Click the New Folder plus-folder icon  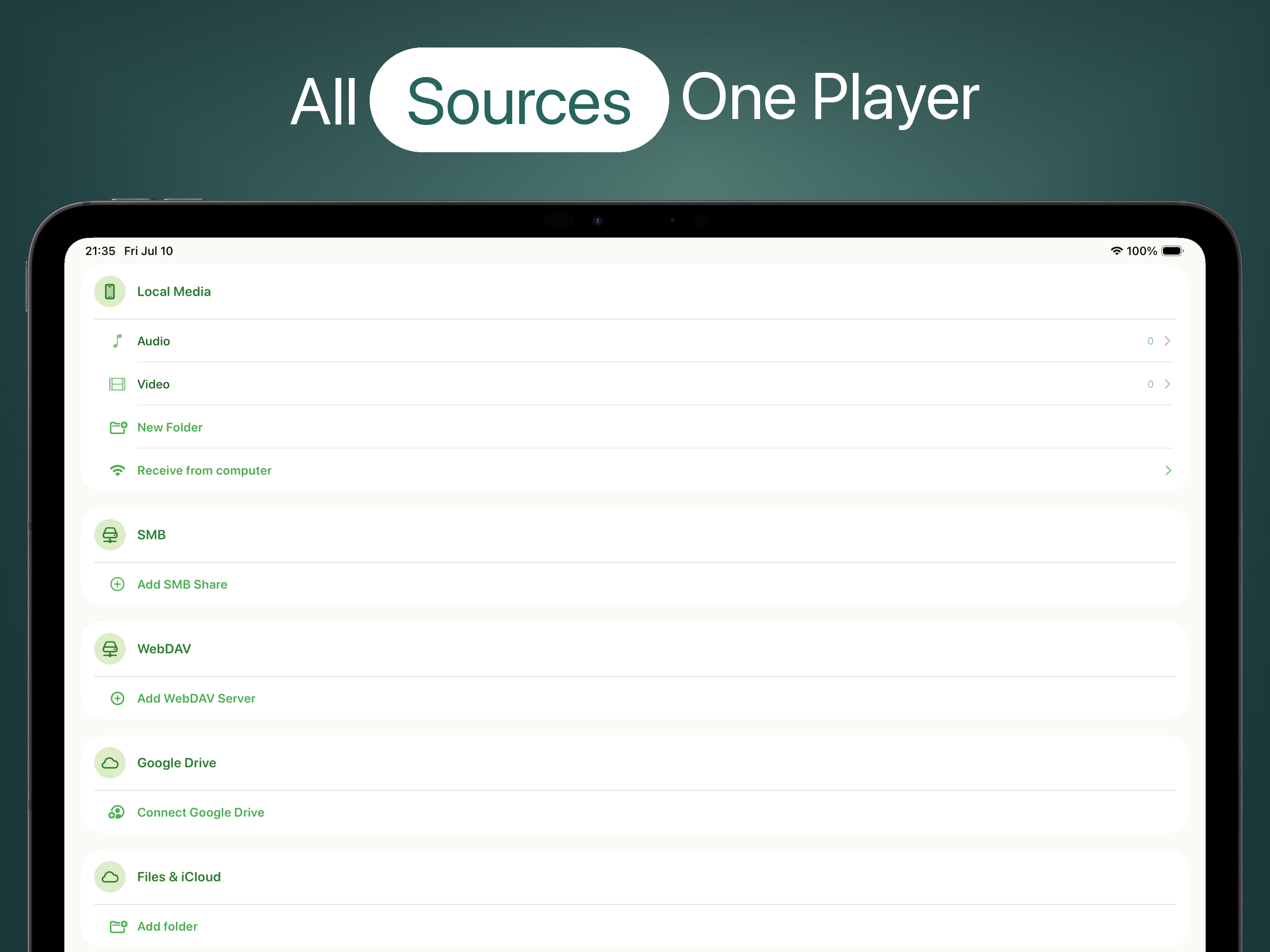click(118, 428)
